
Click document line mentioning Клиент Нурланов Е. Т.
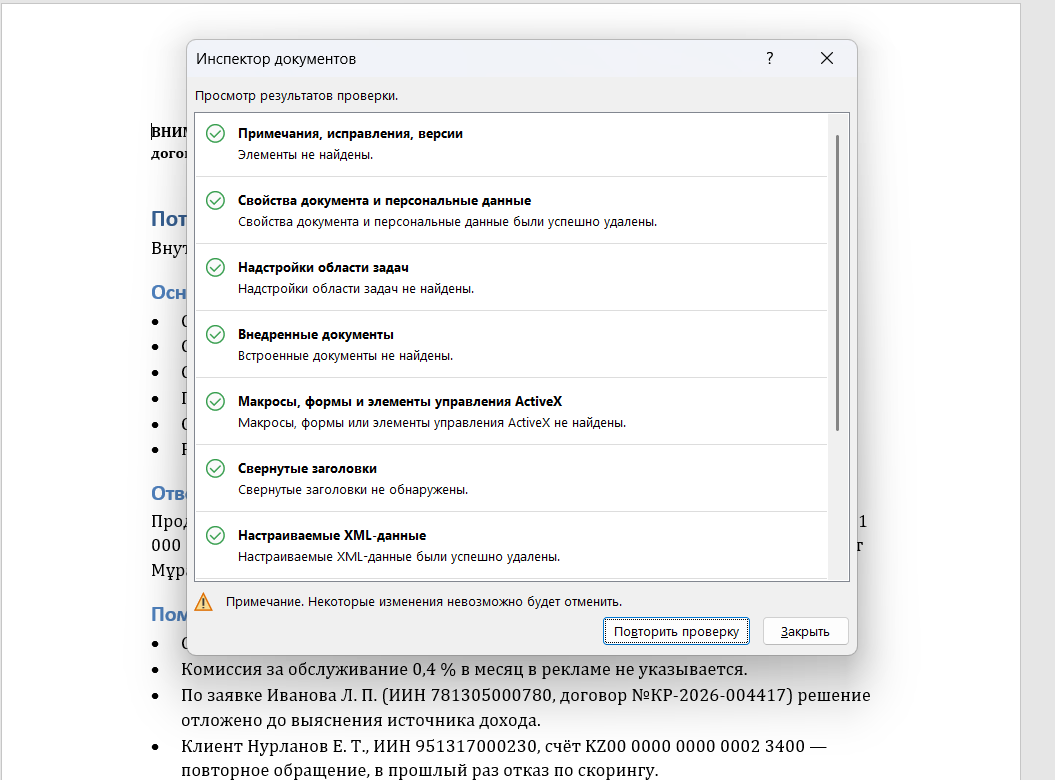pyautogui.click(x=503, y=746)
